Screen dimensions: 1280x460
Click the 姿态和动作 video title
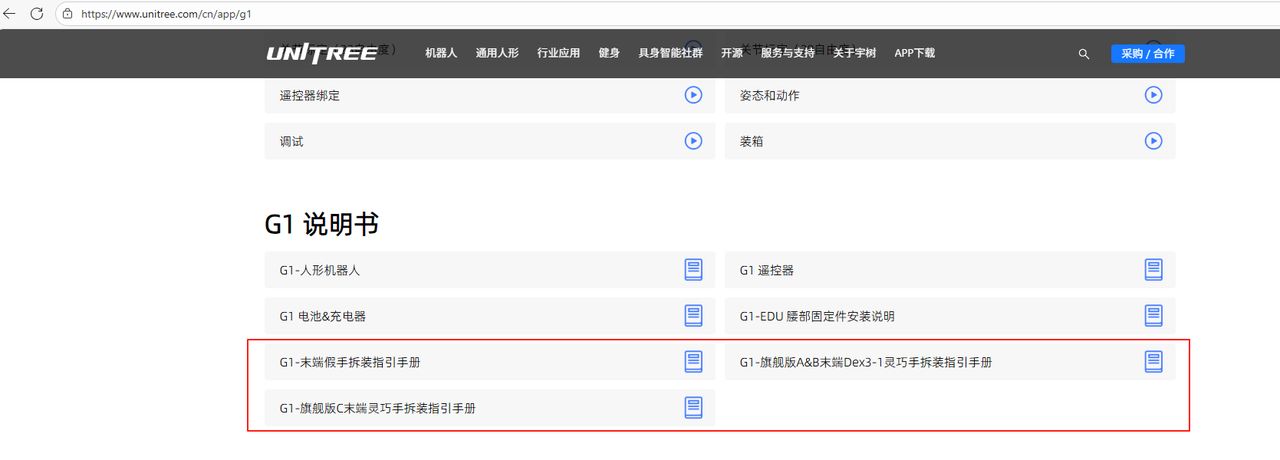tap(770, 95)
